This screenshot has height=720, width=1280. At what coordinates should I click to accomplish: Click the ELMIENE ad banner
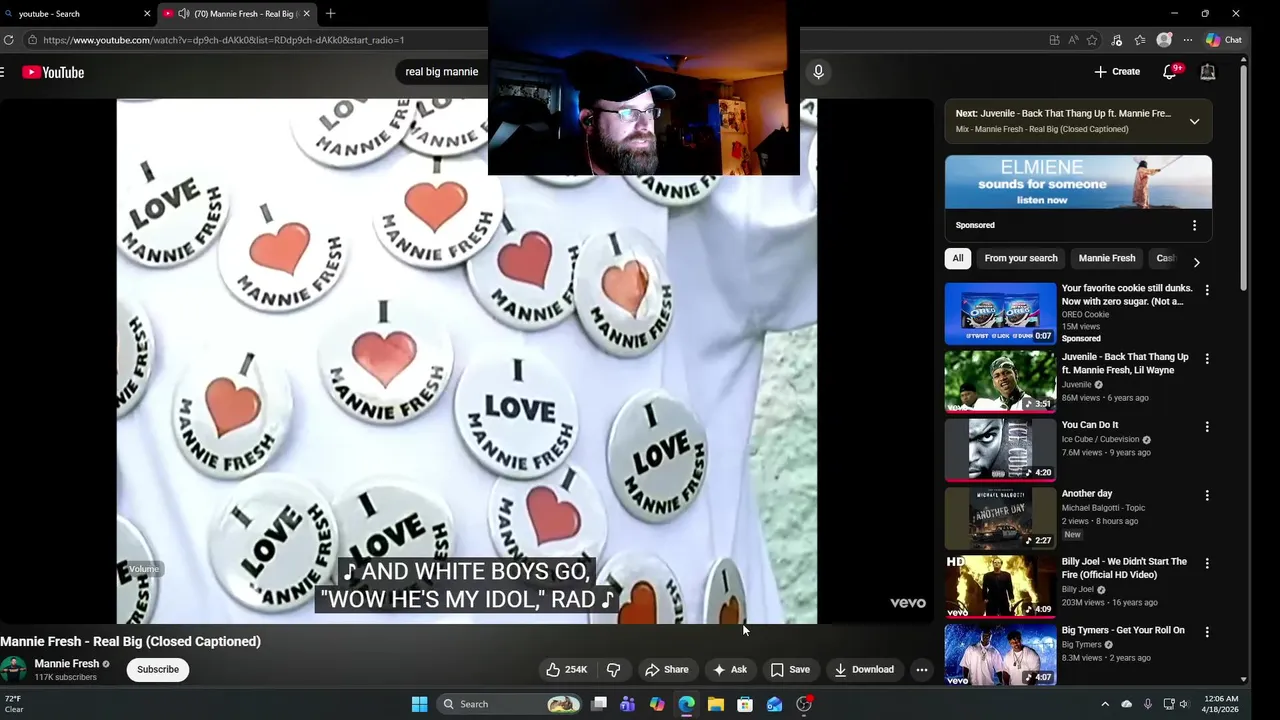point(1078,182)
